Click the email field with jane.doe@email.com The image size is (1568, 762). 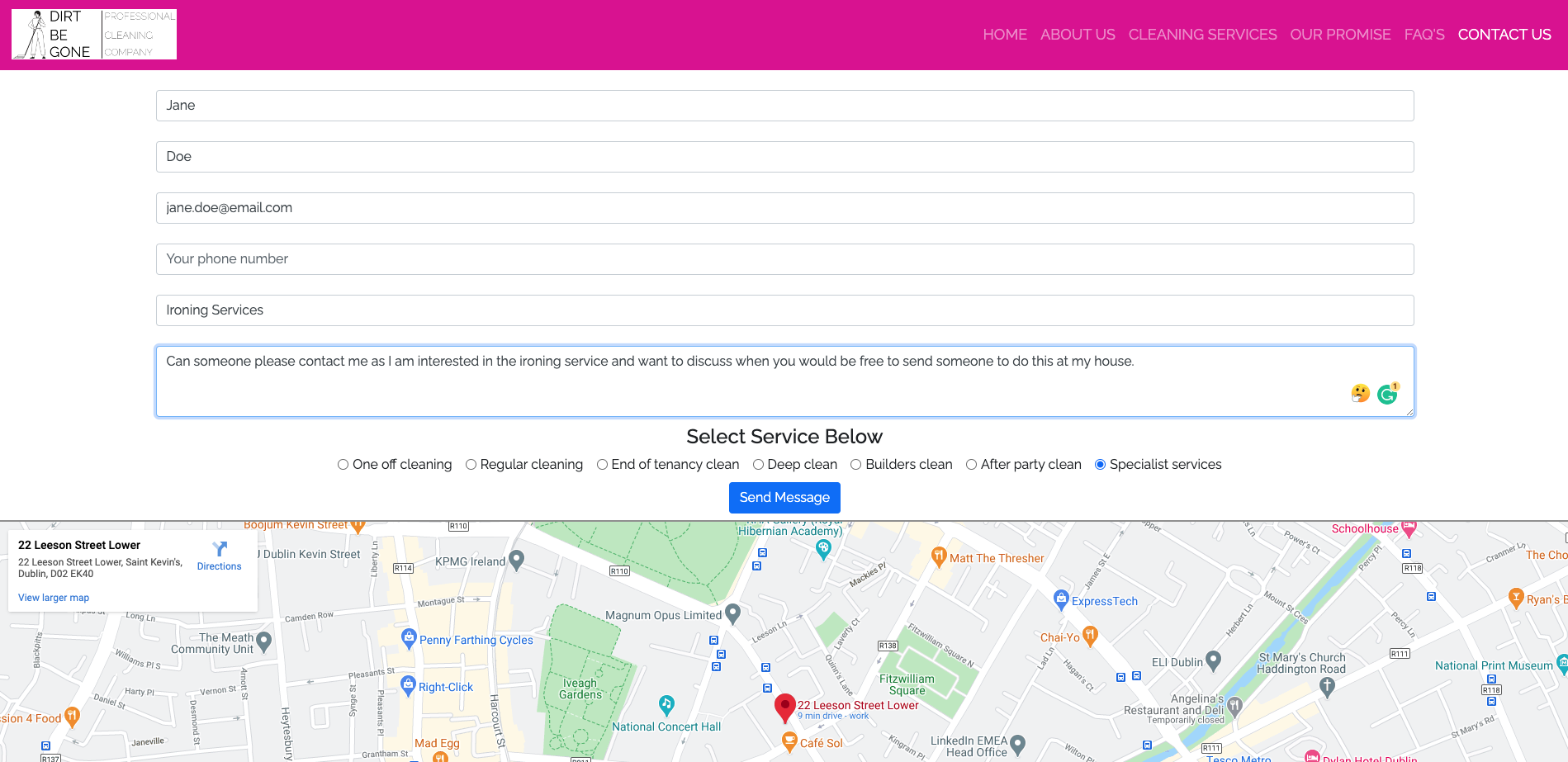pos(784,208)
